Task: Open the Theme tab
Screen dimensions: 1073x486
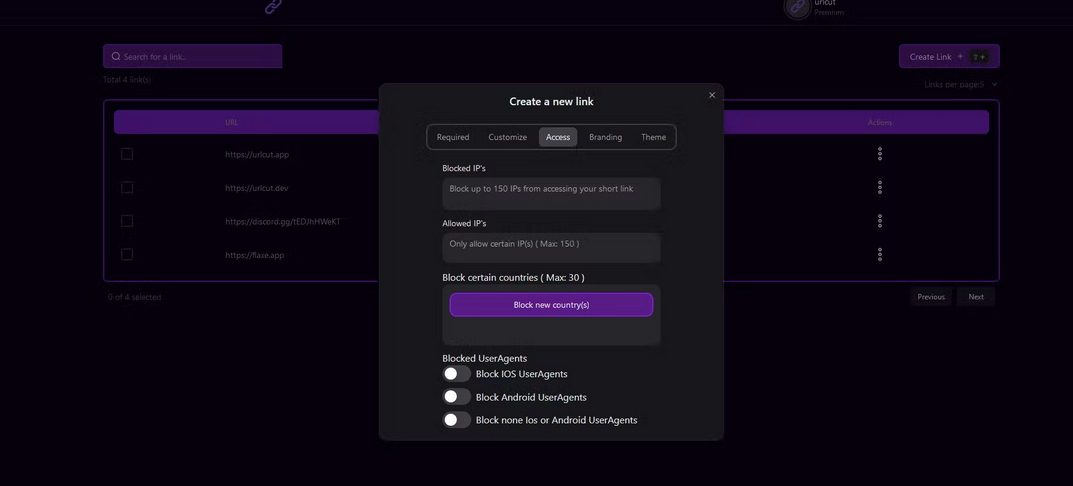Action: [x=654, y=137]
